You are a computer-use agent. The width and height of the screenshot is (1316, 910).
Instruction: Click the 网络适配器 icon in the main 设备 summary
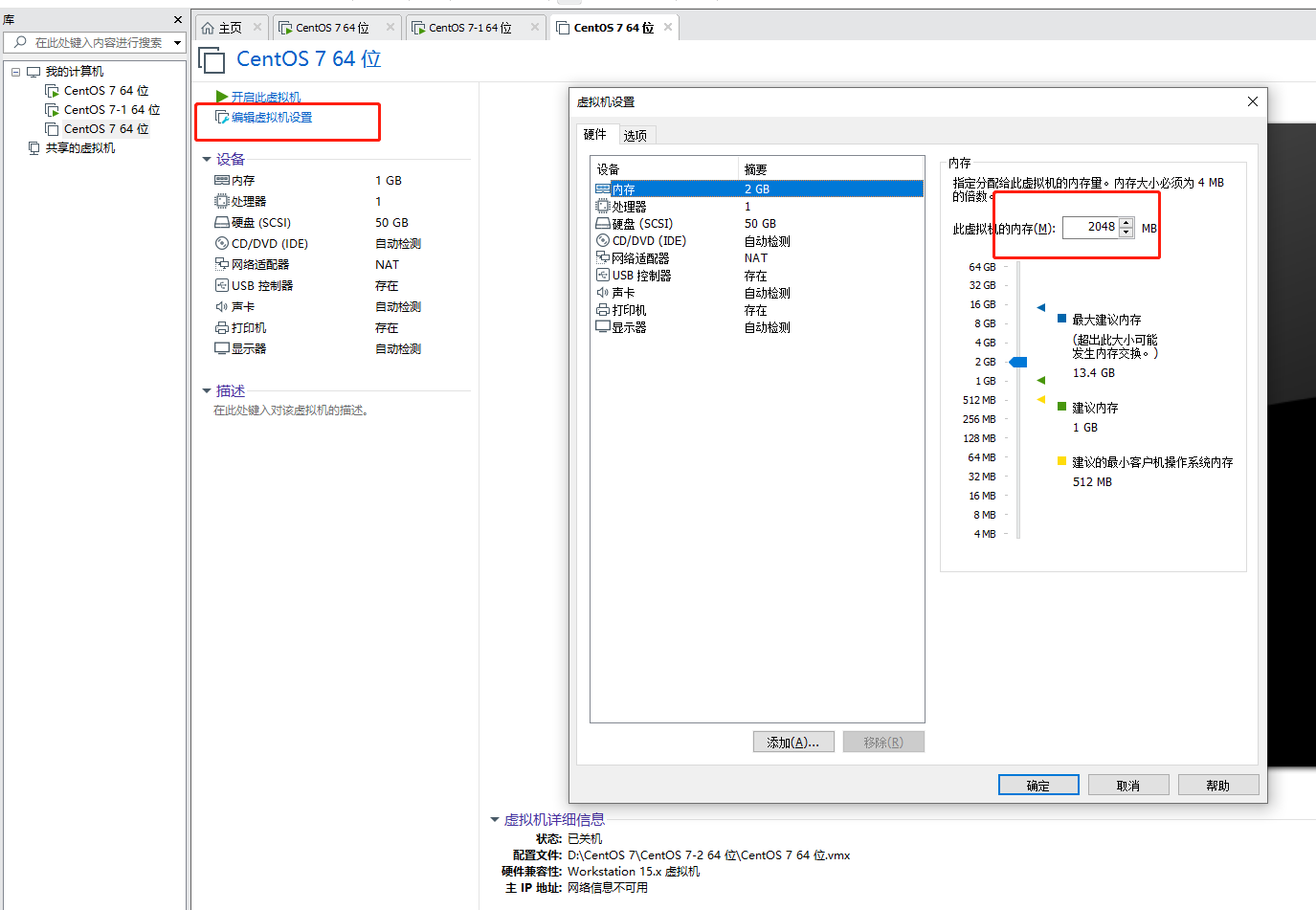click(x=222, y=264)
